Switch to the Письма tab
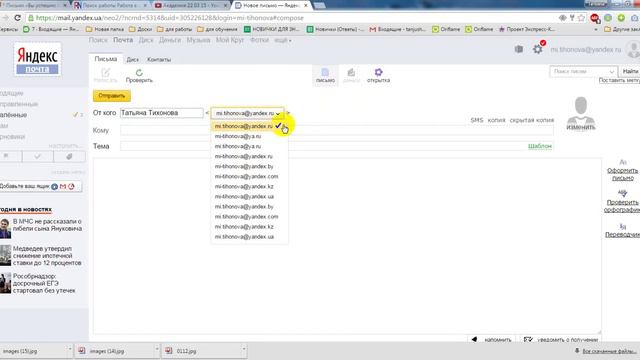Screen dimensions: 640x360 tap(106, 59)
